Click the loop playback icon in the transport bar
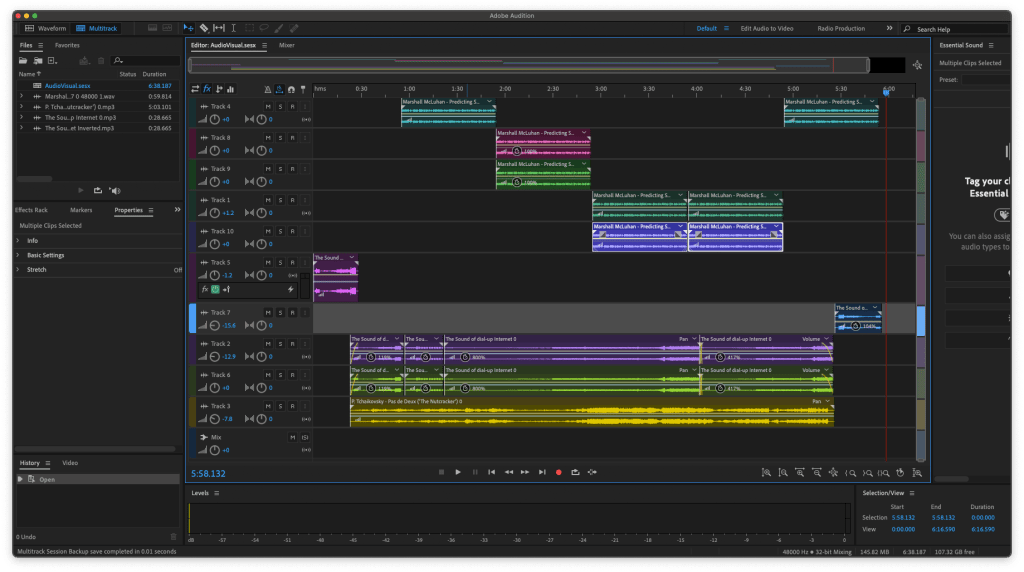This screenshot has height=572, width=1024. click(576, 472)
